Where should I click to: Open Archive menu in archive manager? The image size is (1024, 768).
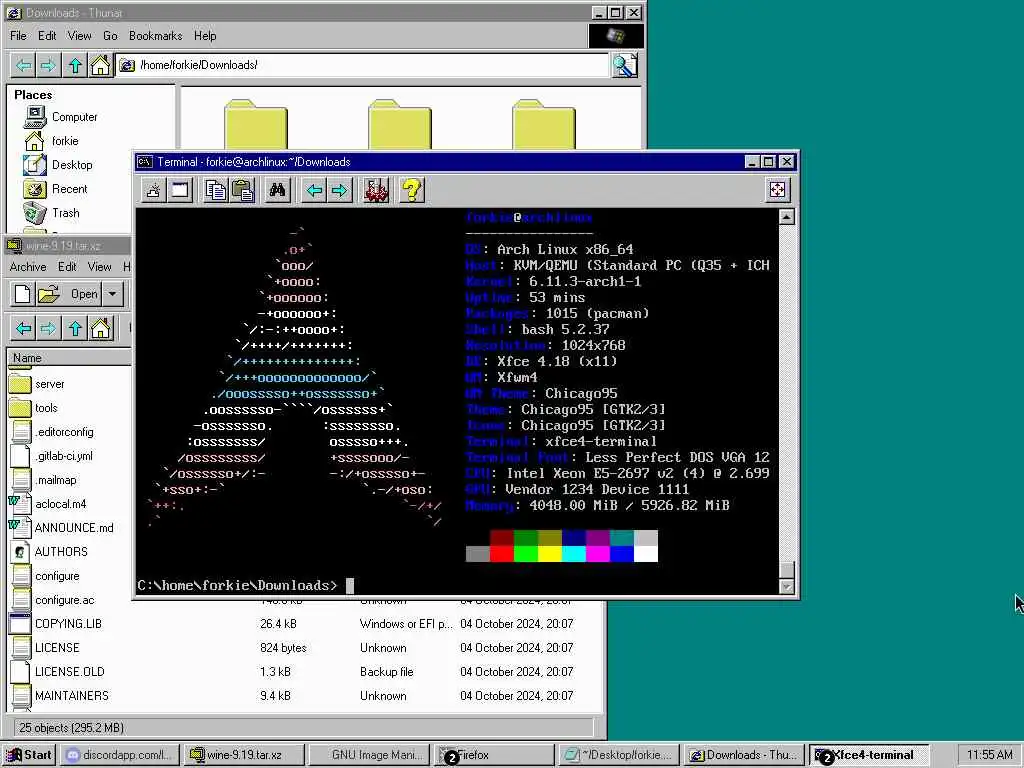[x=28, y=266]
